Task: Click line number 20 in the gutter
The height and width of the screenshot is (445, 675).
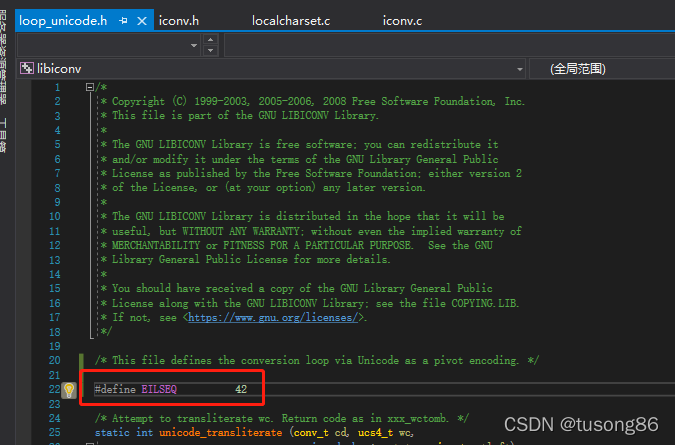Action: pos(55,361)
